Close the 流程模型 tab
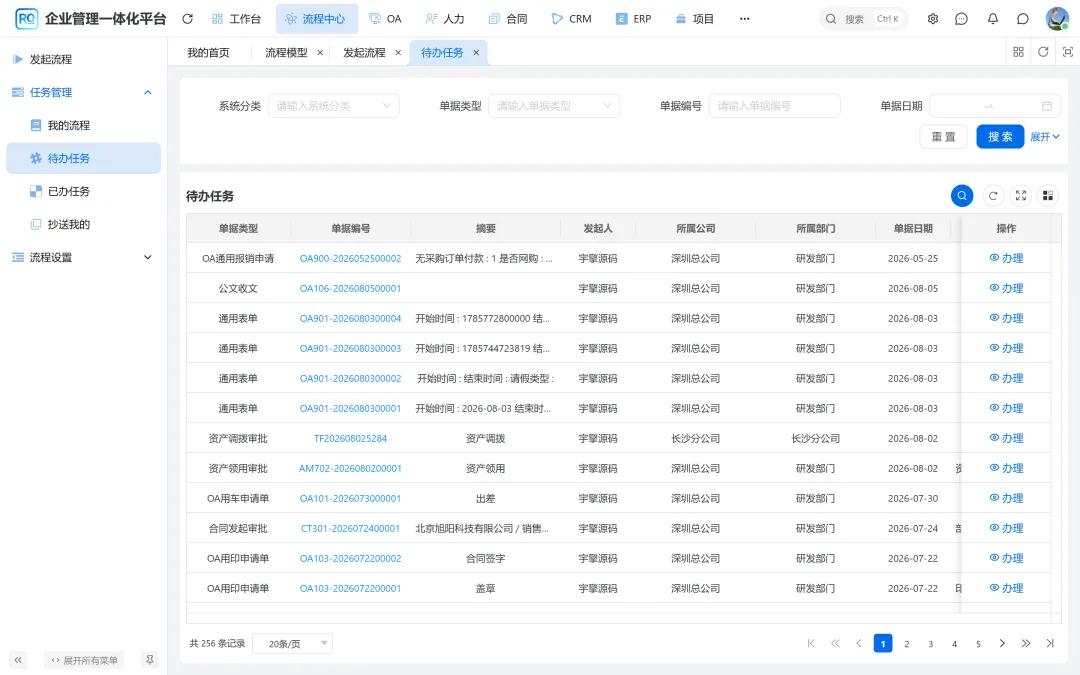 tap(320, 52)
